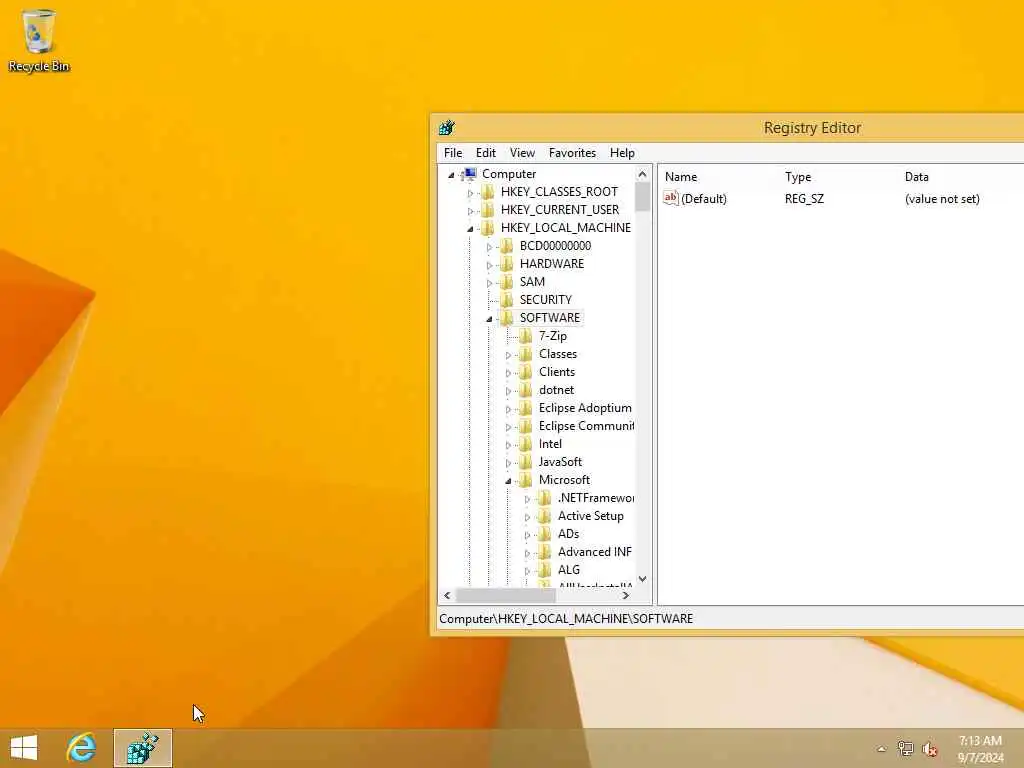Click the (Default) string value icon
1024x768 pixels.
coord(671,198)
